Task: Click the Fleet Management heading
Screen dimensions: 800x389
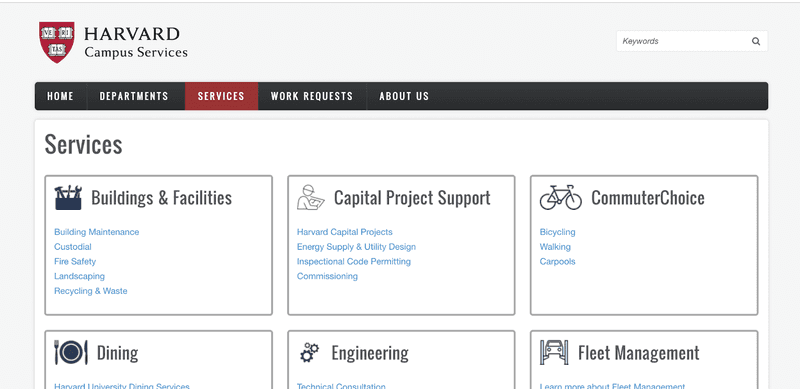Action: pyautogui.click(x=639, y=353)
